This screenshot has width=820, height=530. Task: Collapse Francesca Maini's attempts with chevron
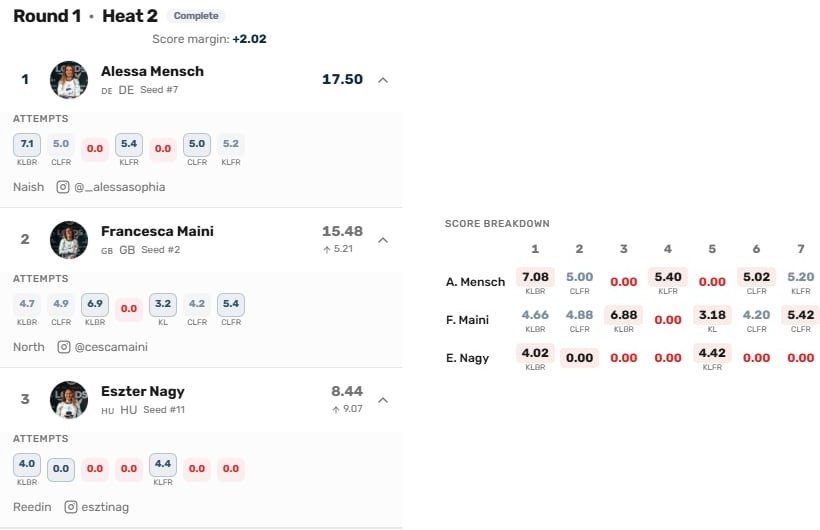382,240
